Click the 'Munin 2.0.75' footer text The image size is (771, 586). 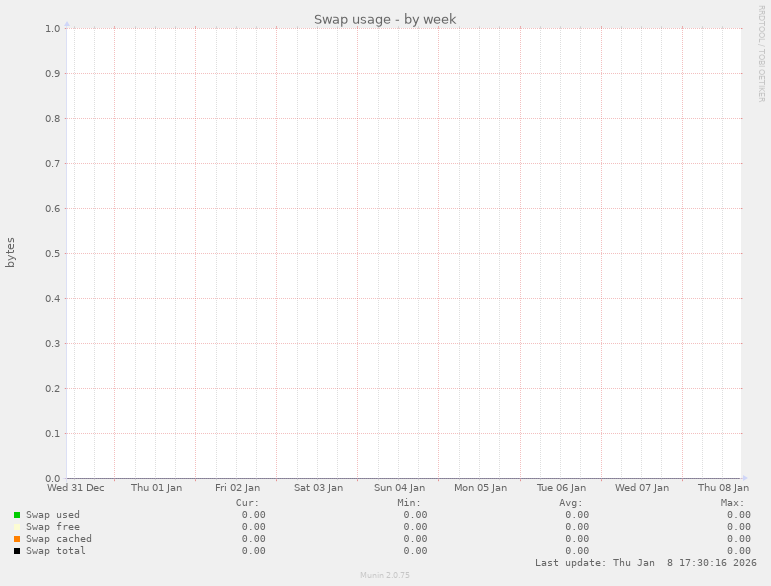point(385,575)
